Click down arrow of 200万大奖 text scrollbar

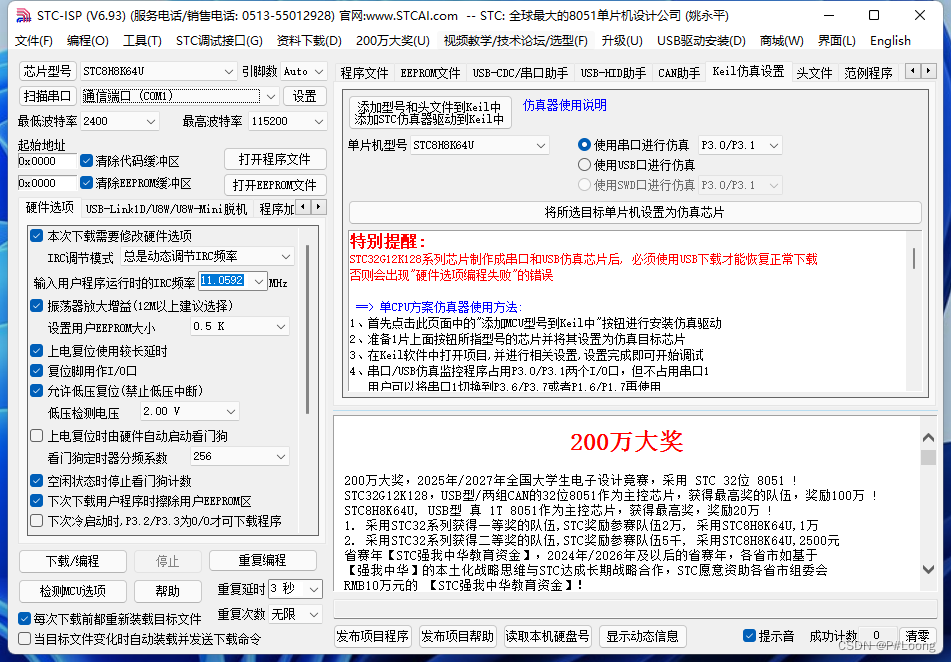tap(928, 569)
